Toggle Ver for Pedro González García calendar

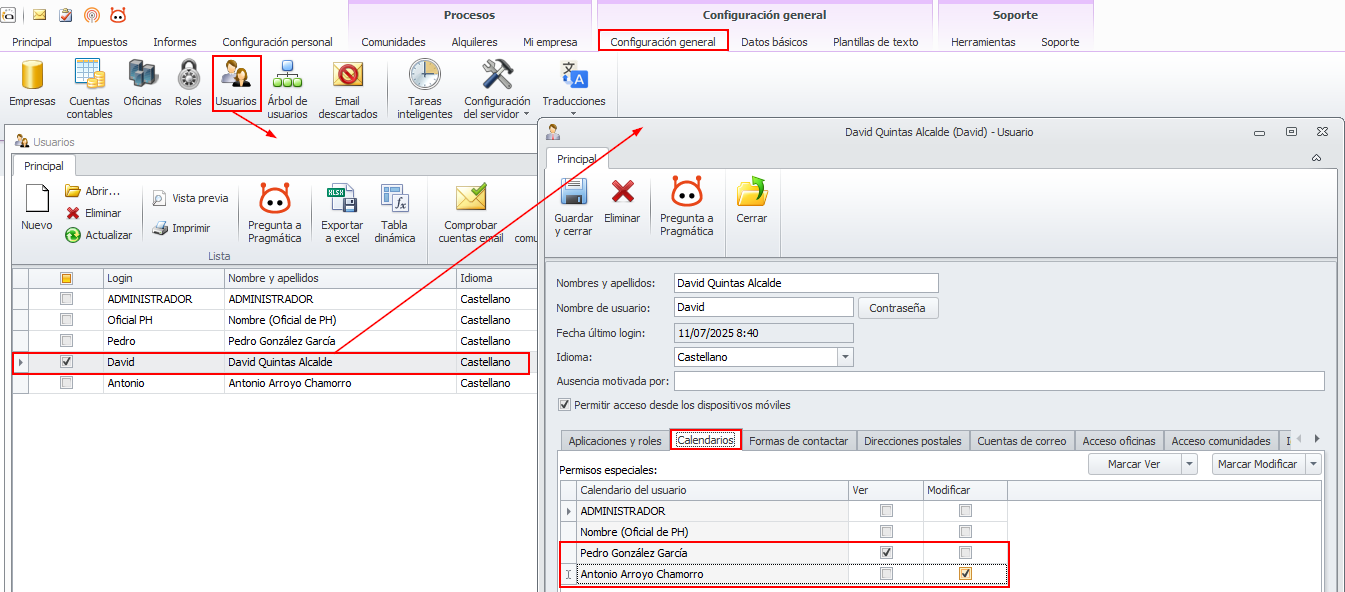coord(886,553)
